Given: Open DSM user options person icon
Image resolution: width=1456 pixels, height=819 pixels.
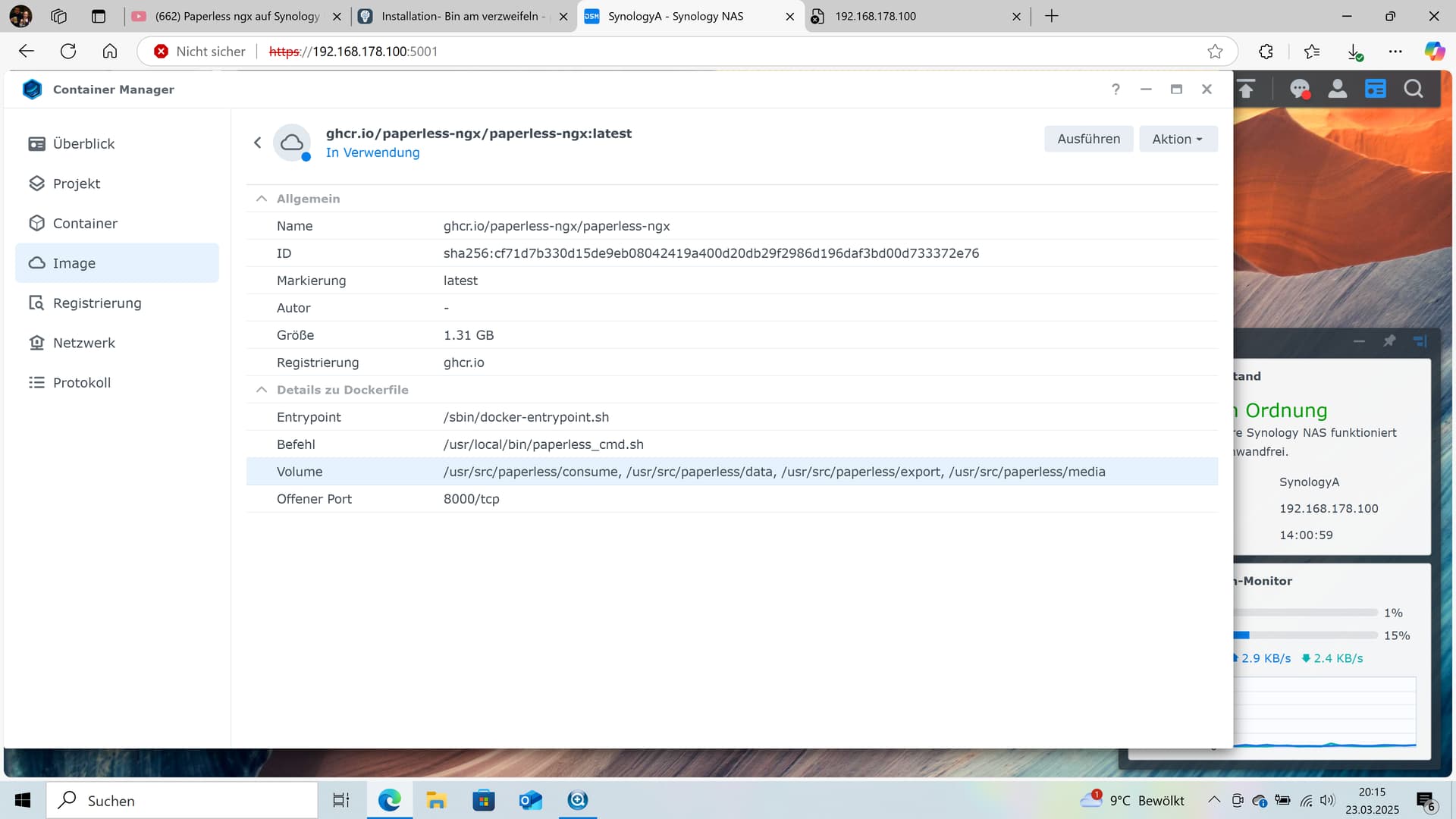Looking at the screenshot, I should 1338,89.
